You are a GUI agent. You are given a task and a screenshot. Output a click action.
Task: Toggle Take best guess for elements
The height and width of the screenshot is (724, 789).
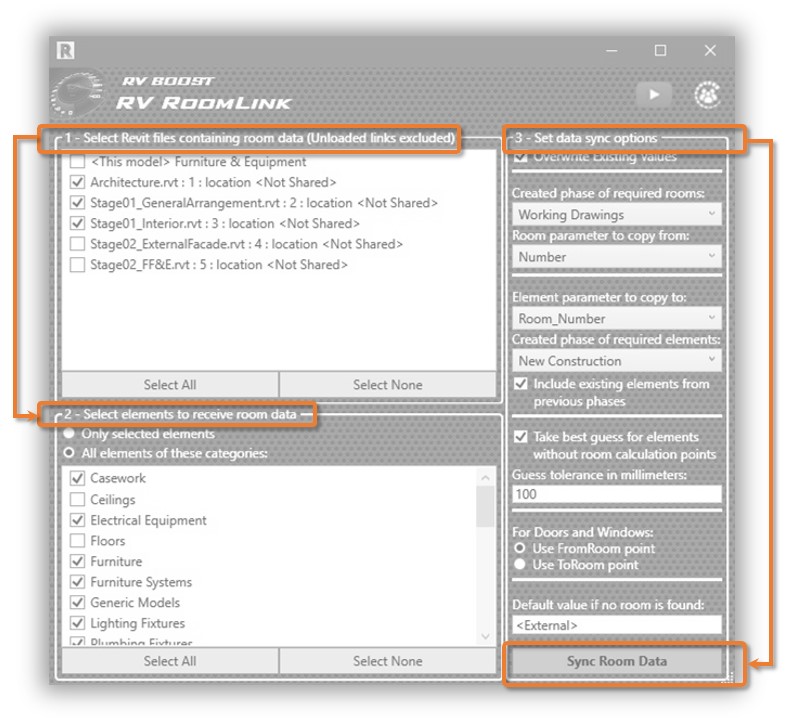(x=520, y=437)
